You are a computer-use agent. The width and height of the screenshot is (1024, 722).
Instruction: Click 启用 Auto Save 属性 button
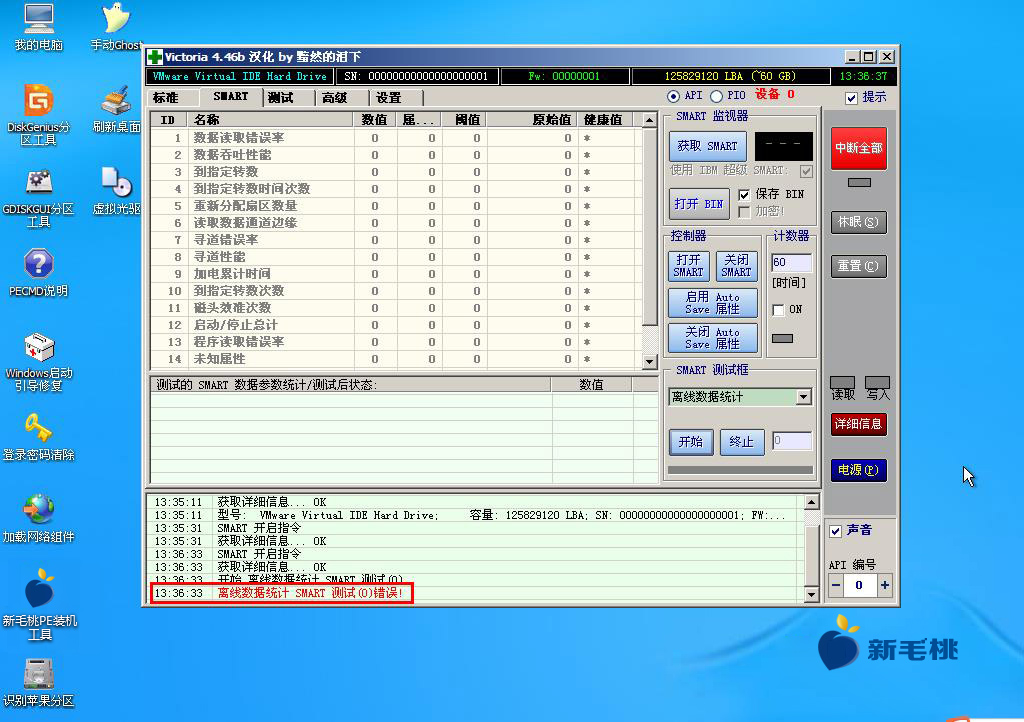click(x=712, y=303)
